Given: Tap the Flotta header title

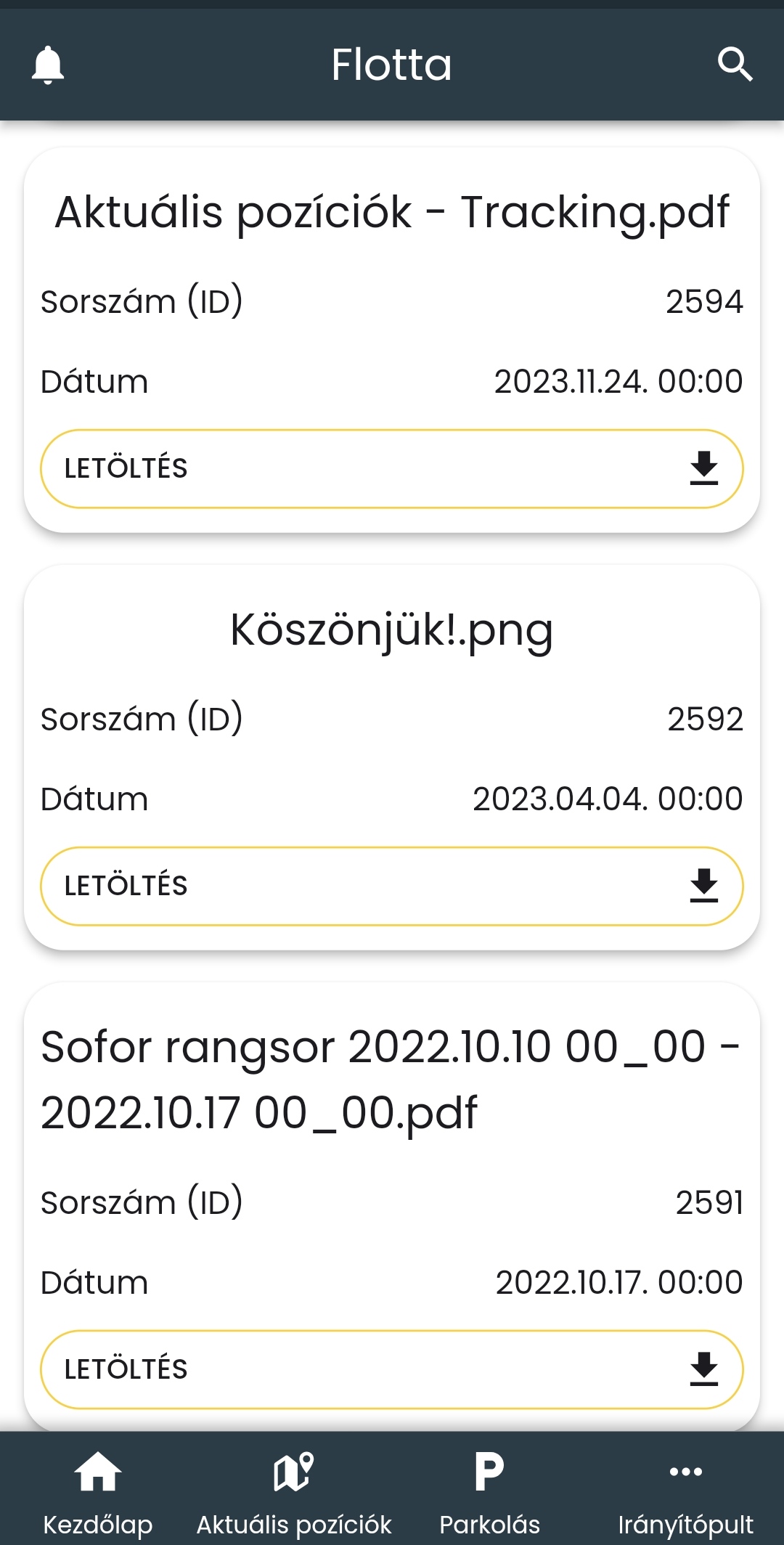Looking at the screenshot, I should [x=392, y=65].
